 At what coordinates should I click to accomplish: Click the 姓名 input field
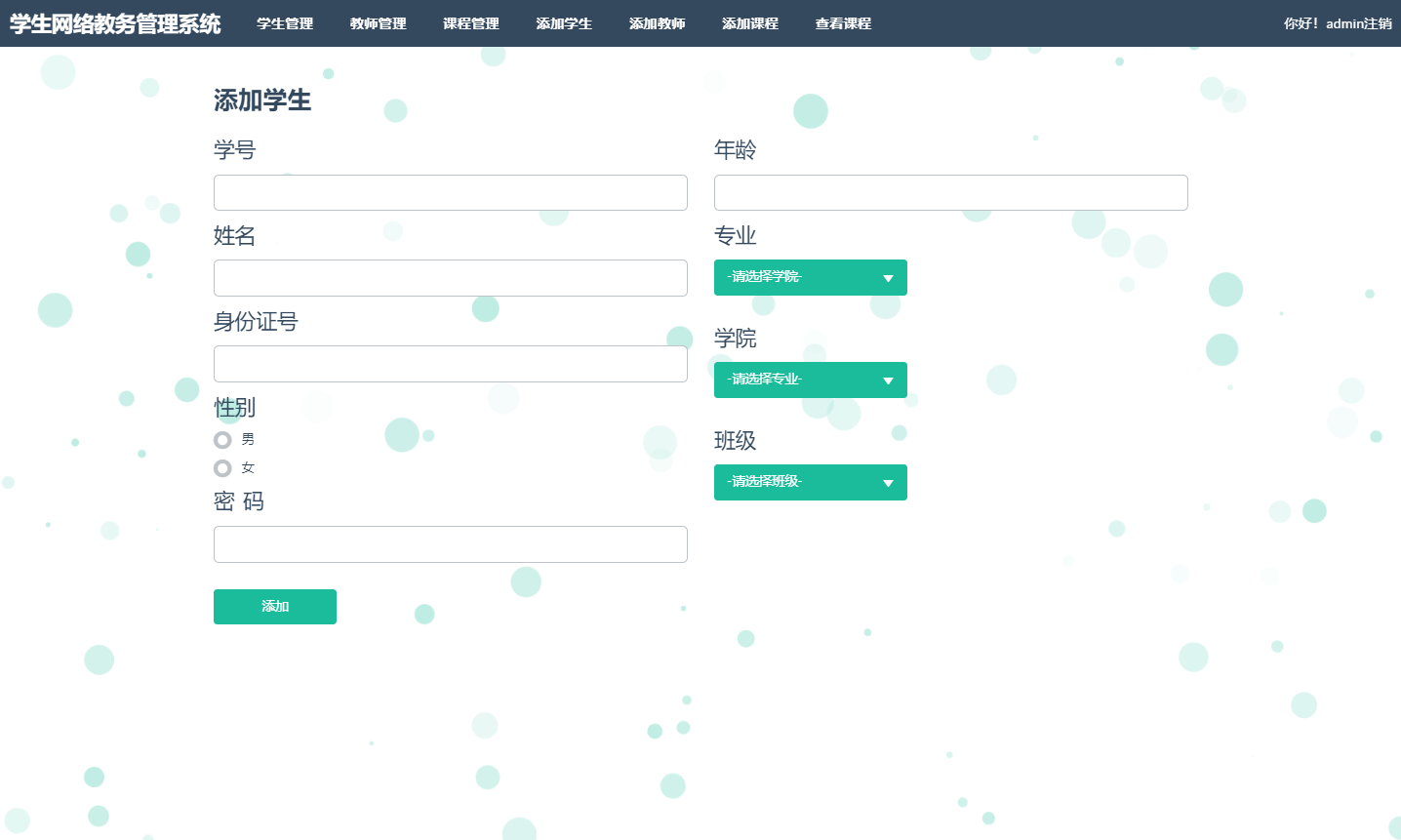[x=450, y=278]
